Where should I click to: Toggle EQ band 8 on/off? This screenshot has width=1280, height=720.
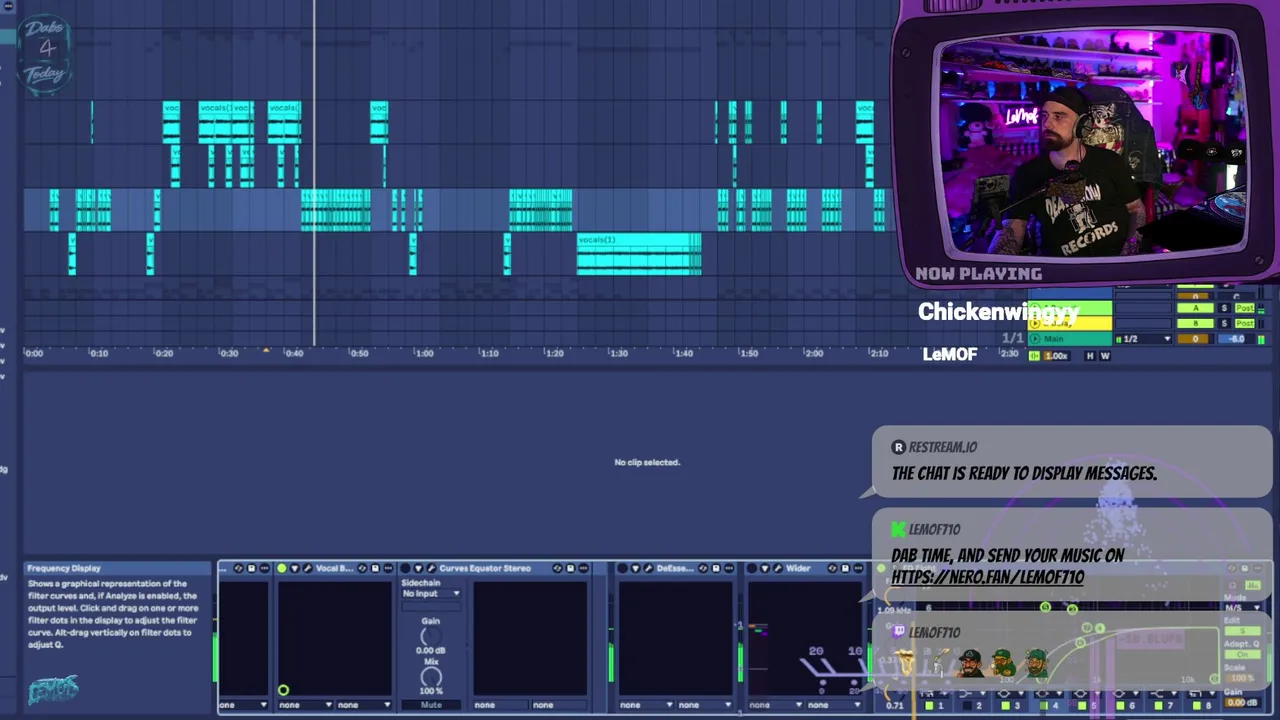1196,706
